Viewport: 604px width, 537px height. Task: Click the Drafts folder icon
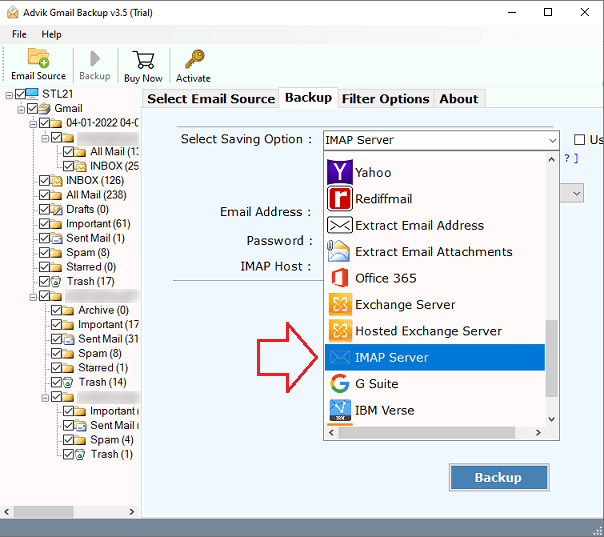coord(56,209)
